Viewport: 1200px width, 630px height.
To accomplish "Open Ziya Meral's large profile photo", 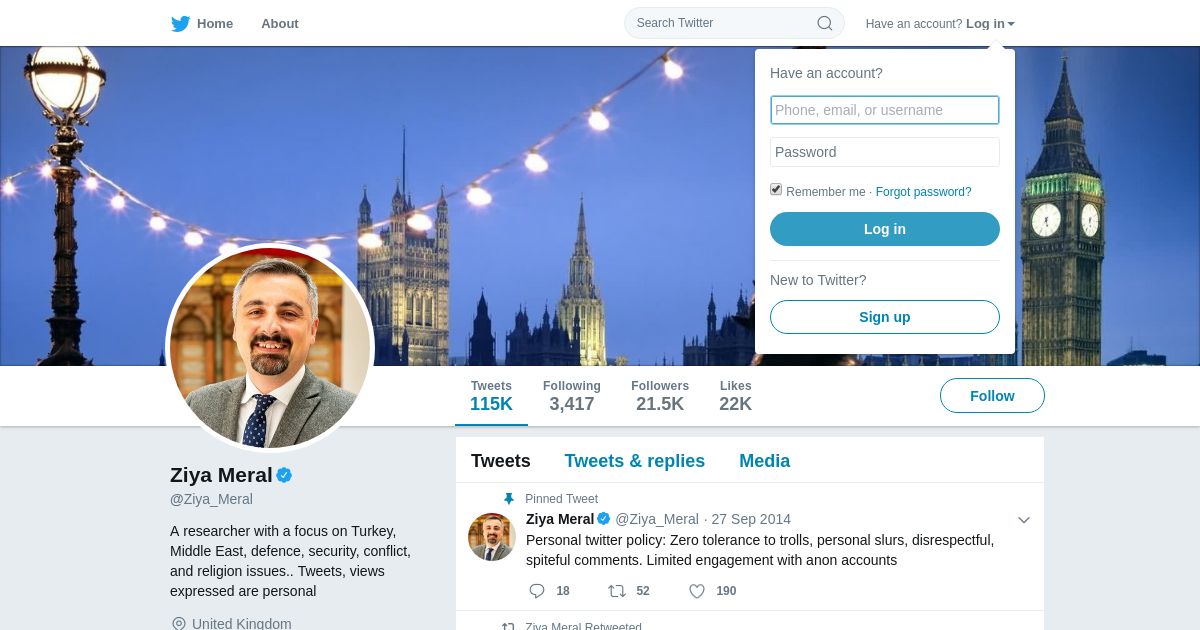I will [x=270, y=348].
